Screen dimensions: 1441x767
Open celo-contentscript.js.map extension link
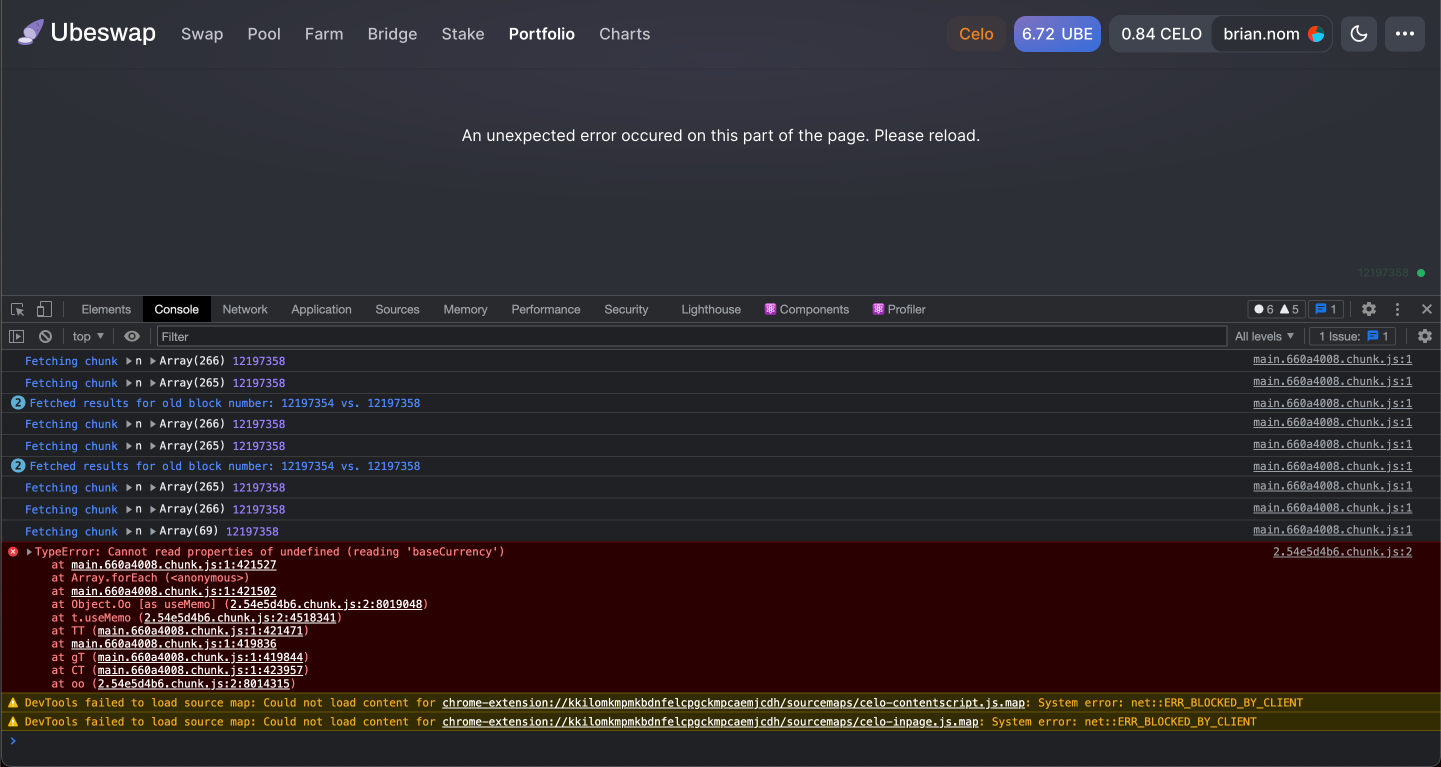[x=733, y=702]
